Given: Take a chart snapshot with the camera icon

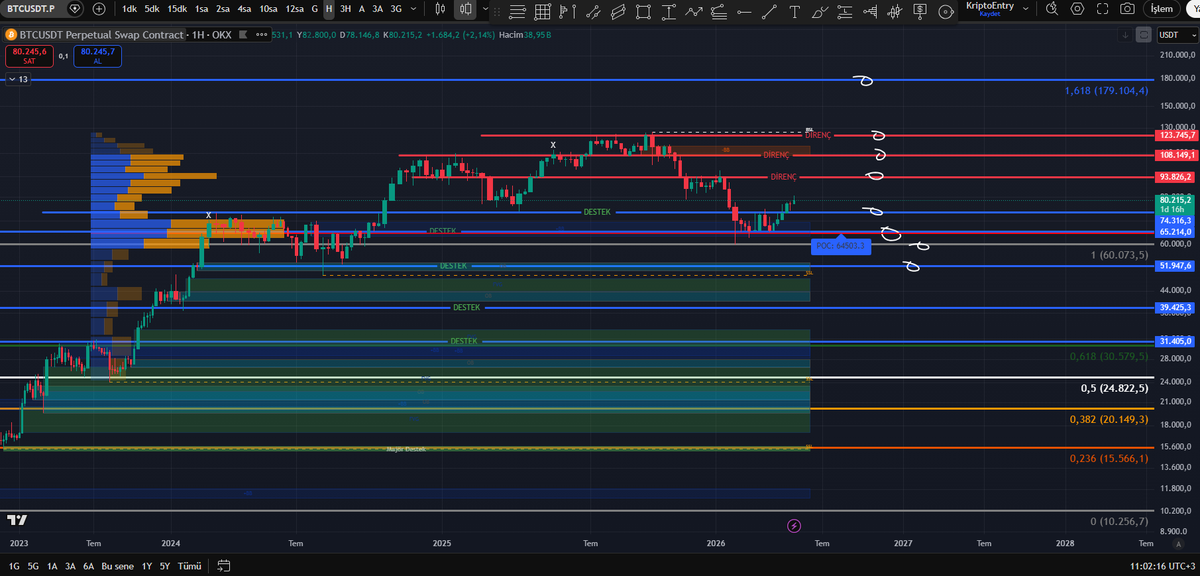Looking at the screenshot, I should pyautogui.click(x=1127, y=9).
